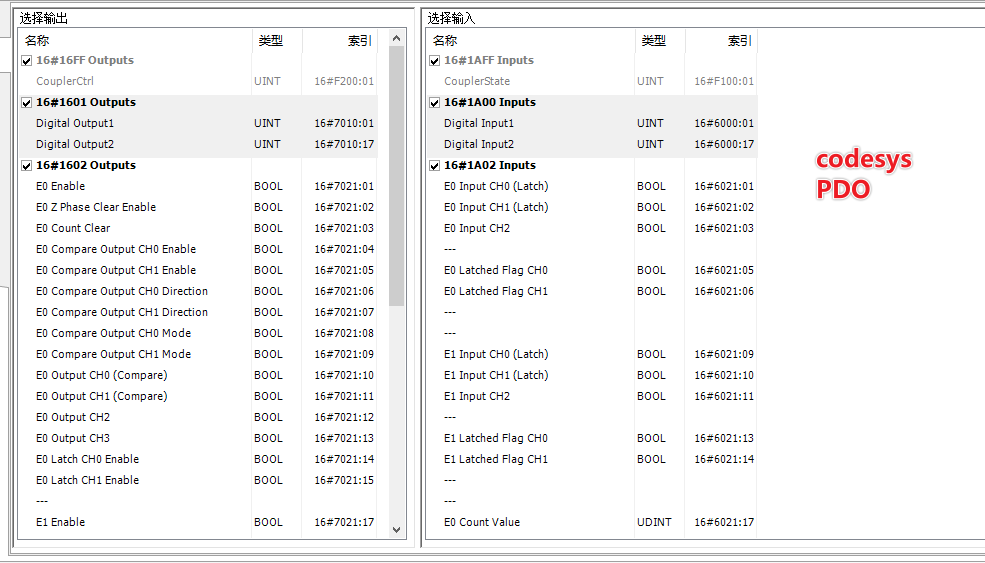Select E1 Latched Flag CH0 row
The height and width of the screenshot is (563, 985).
click(592, 439)
